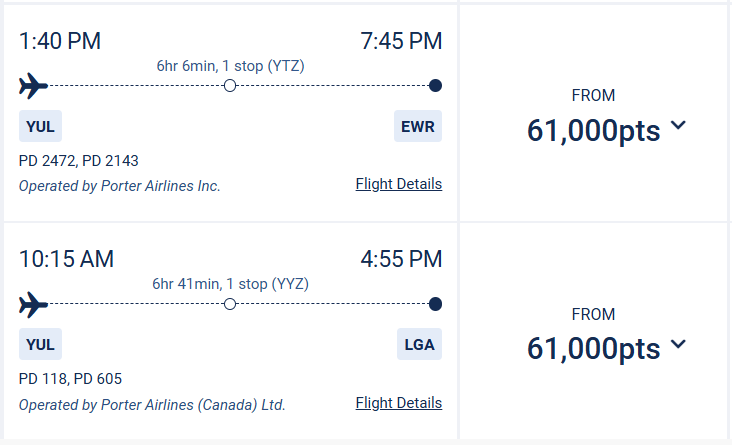The width and height of the screenshot is (732, 445).
Task: Click the flight numbers PD 118, PD 605
Action: click(70, 379)
